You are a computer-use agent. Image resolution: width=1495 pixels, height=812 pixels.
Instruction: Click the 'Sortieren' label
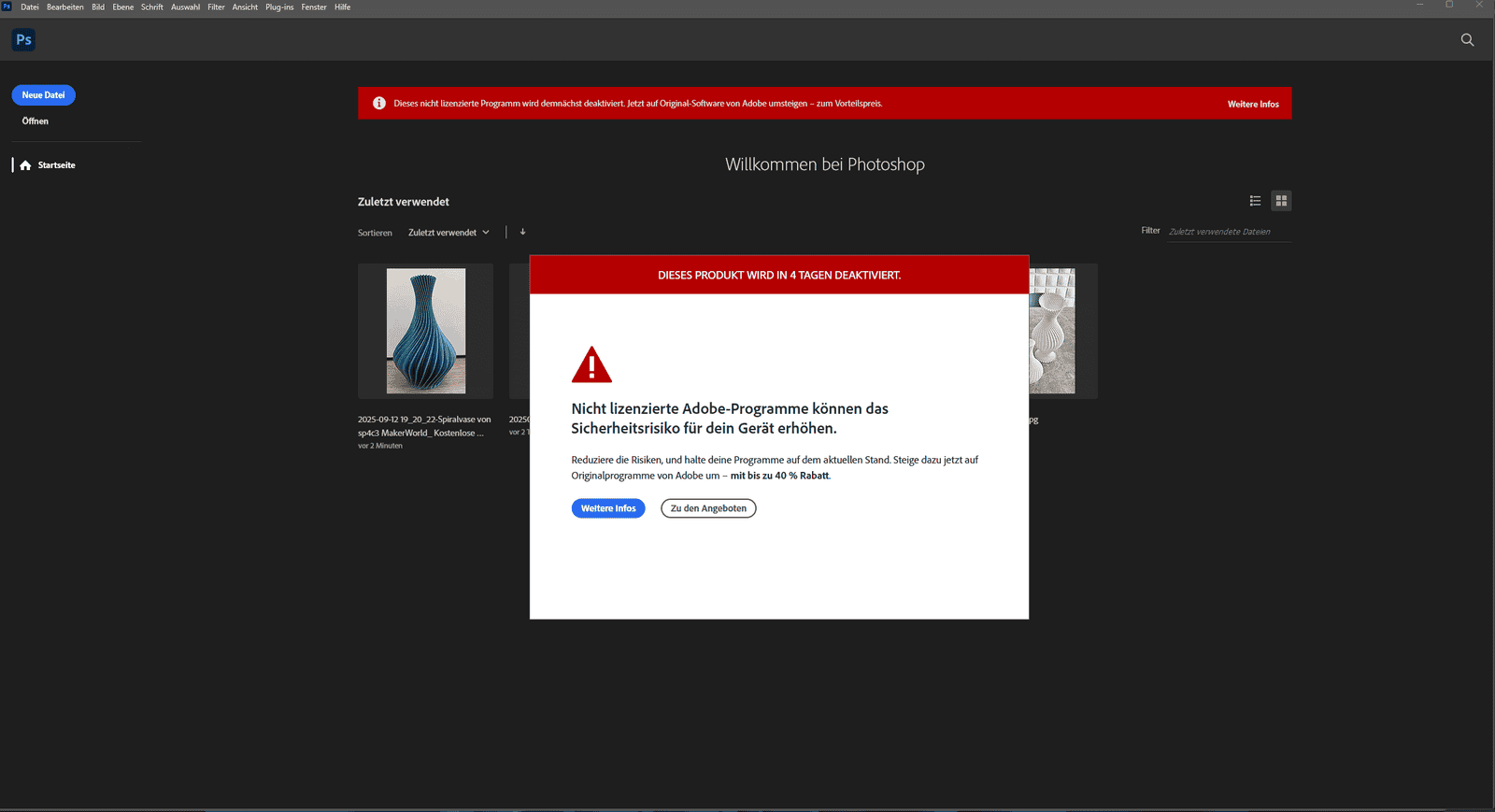375,233
